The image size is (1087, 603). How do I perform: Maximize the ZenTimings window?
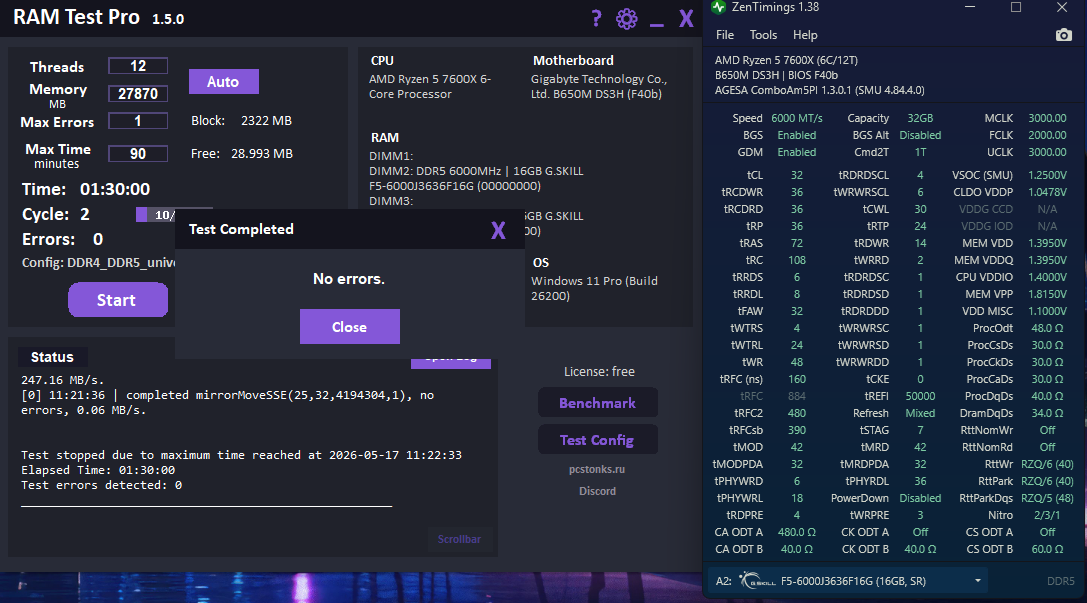pyautogui.click(x=1016, y=7)
